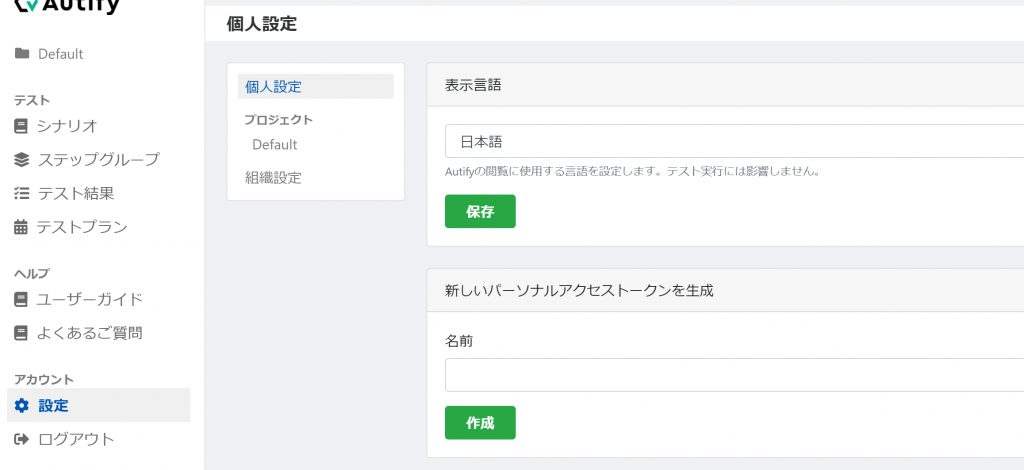Click the ログアウト exit icon
1024x470 pixels.
(x=22, y=439)
